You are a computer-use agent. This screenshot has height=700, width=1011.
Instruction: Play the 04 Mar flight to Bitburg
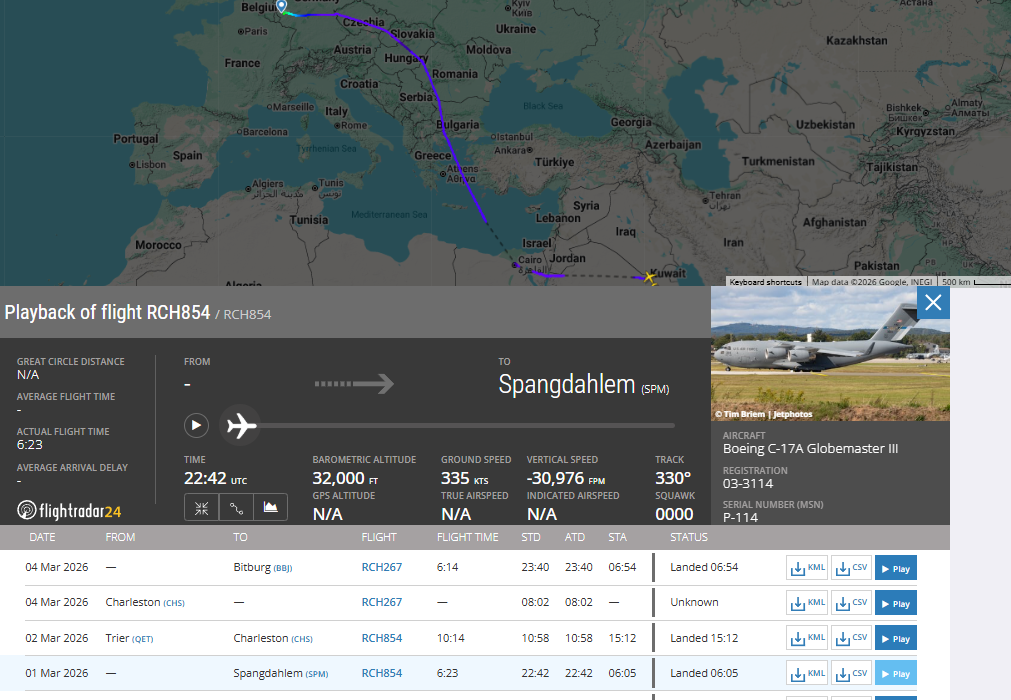(x=895, y=568)
